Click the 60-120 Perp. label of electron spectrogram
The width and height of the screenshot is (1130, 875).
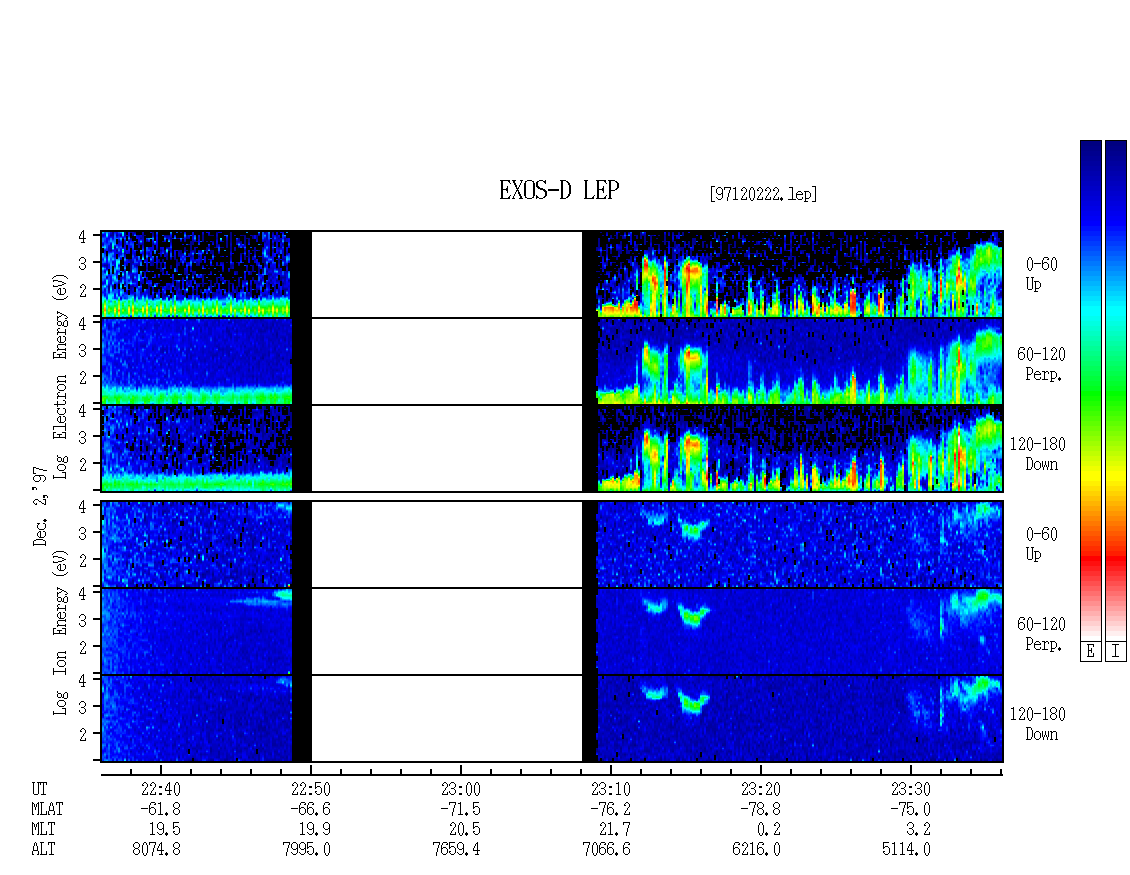(x=1041, y=364)
